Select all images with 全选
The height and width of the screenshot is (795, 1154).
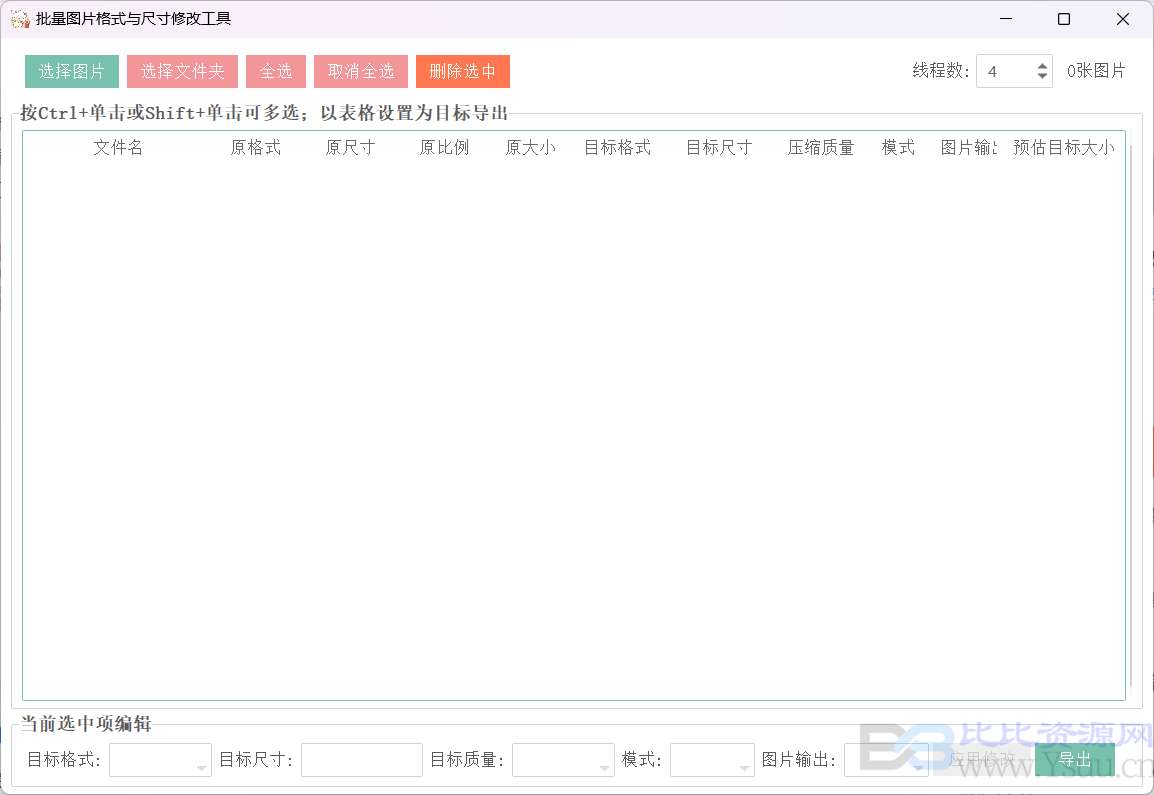click(x=276, y=71)
